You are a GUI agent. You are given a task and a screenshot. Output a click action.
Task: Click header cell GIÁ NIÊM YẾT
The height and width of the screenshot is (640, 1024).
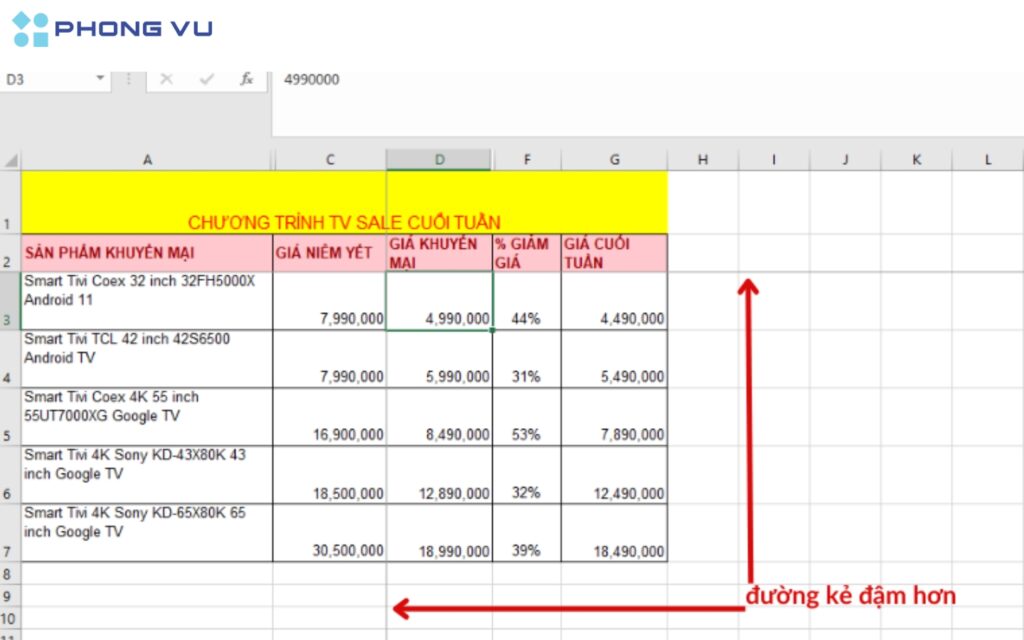[330, 253]
